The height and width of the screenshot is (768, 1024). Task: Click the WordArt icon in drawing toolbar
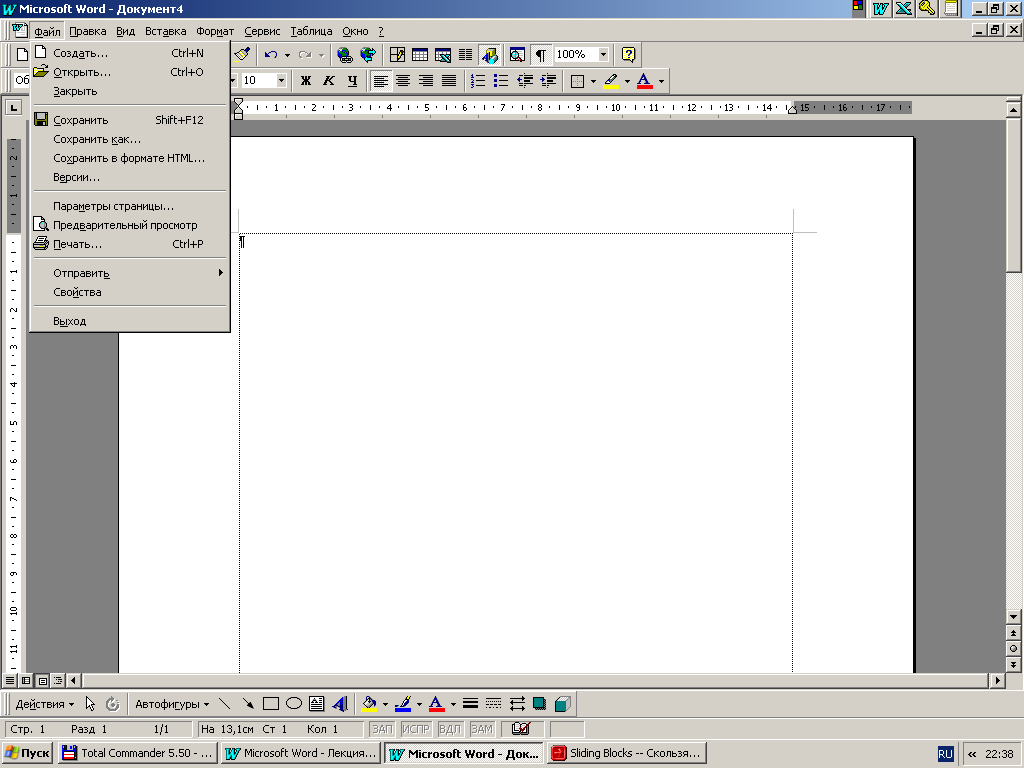point(340,703)
